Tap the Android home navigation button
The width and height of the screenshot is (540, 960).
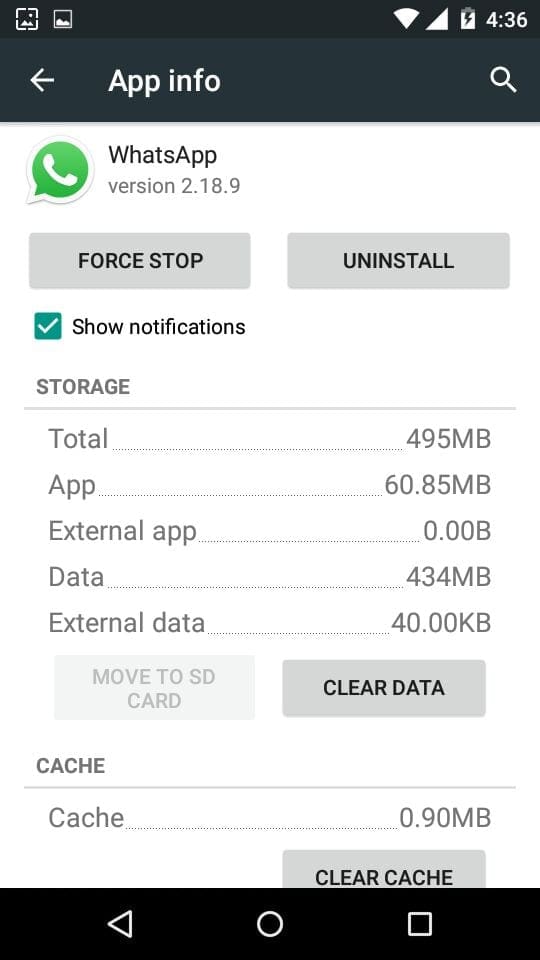pos(270,924)
